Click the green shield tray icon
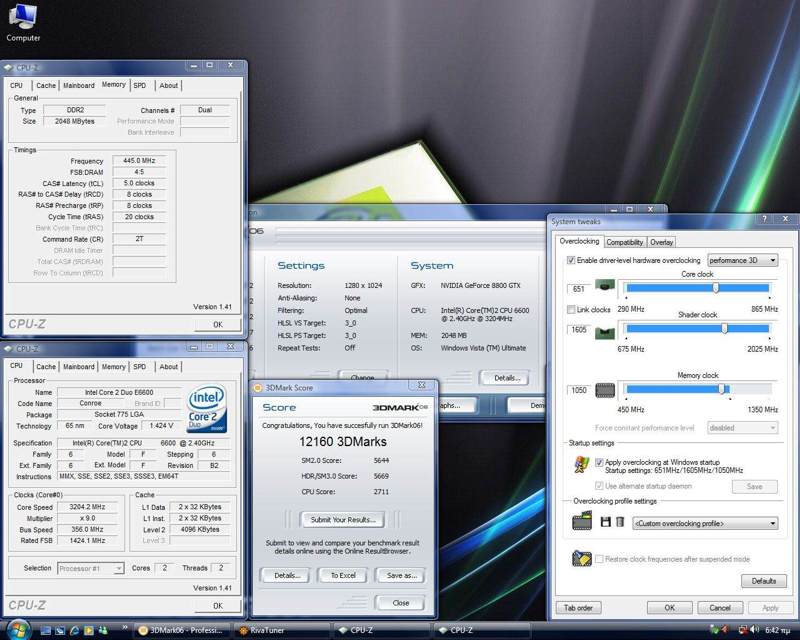This screenshot has width=800, height=640. (714, 630)
